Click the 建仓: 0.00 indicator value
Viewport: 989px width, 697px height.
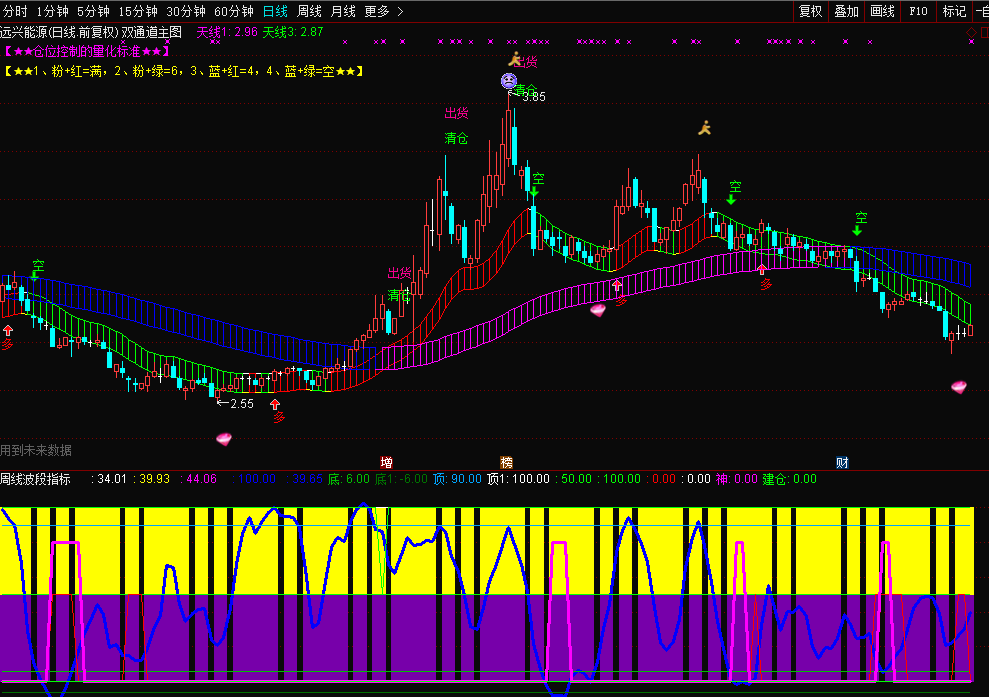tap(790, 479)
